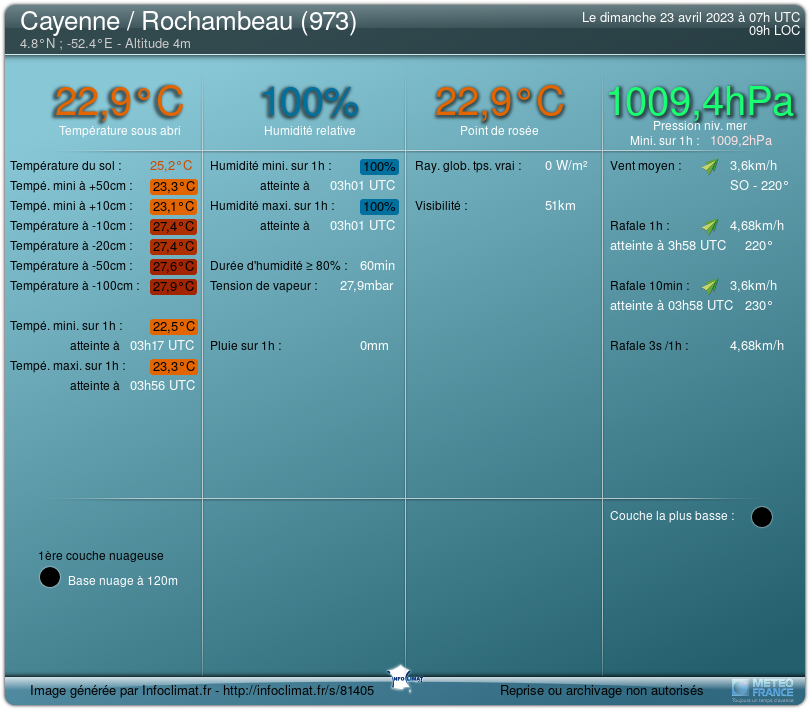The width and height of the screenshot is (810, 710).
Task: Click the Cayenne / Rochambeau (973) station title
Action: click(x=188, y=21)
